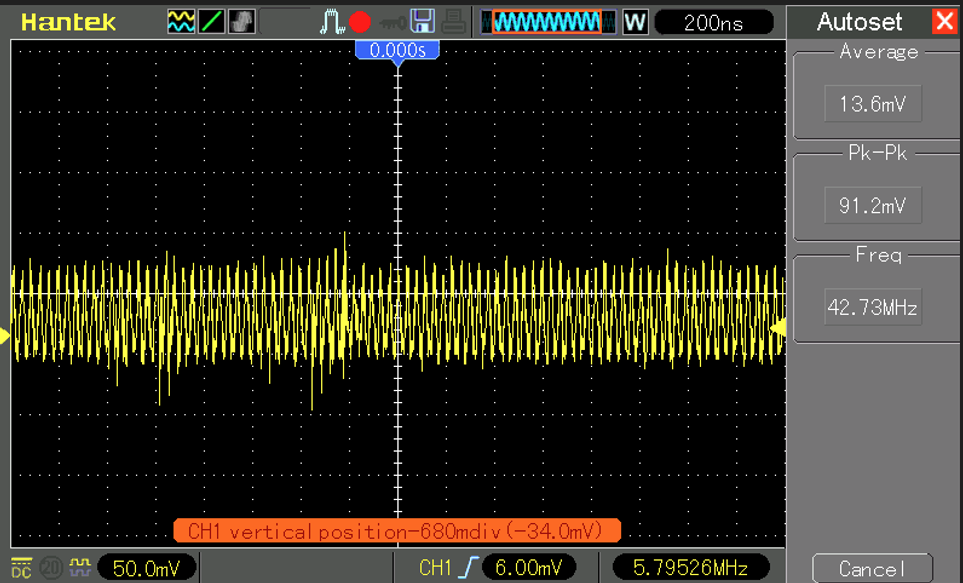Screen dimensions: 963x583
Task: Click the W window timebase icon
Action: pos(635,22)
